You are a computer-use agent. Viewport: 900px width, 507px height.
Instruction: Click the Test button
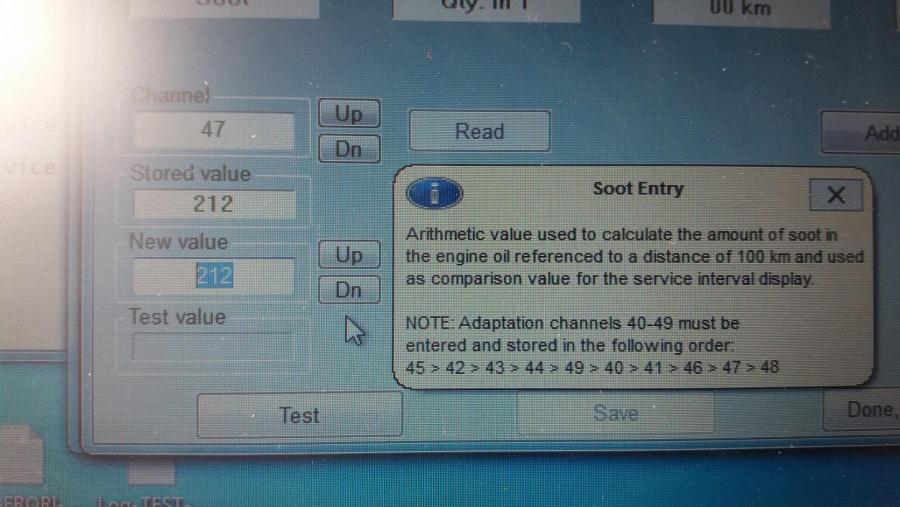point(299,415)
